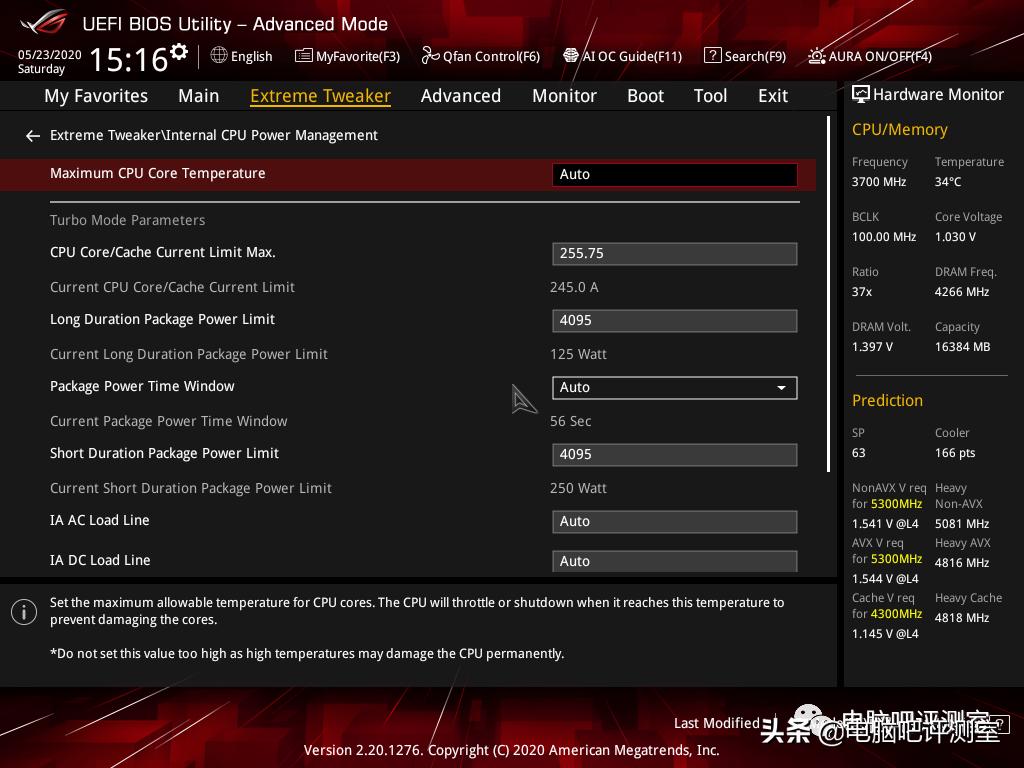The image size is (1024, 768).
Task: Click the 4818 MHz Heavy Cache value
Action: 961,618
